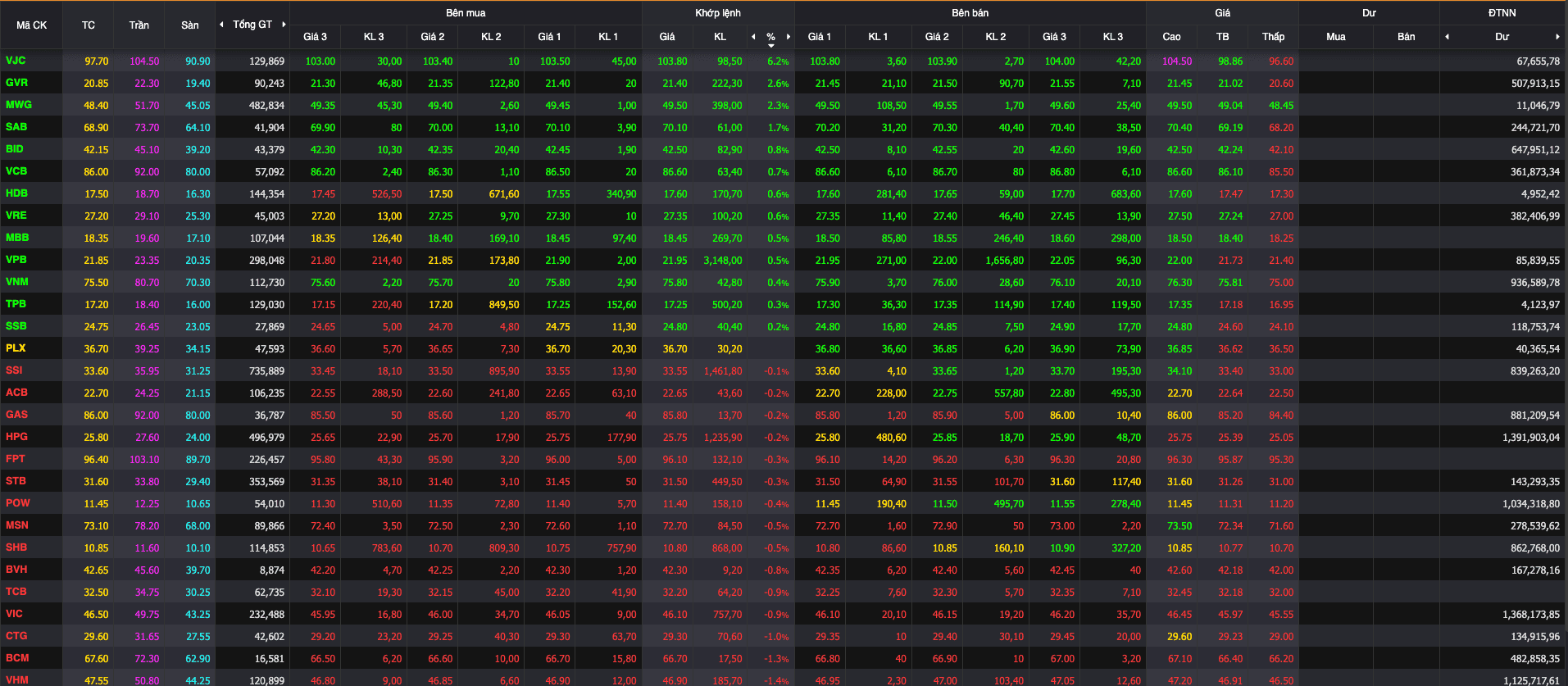Click the POW stock code
This screenshot has width=1568, height=686.
[18, 503]
